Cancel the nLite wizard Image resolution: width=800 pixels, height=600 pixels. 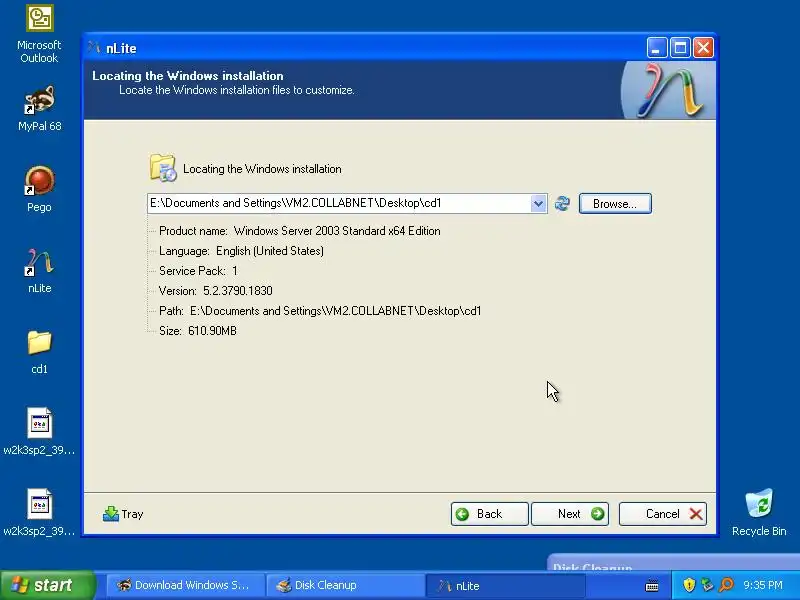pyautogui.click(x=663, y=514)
